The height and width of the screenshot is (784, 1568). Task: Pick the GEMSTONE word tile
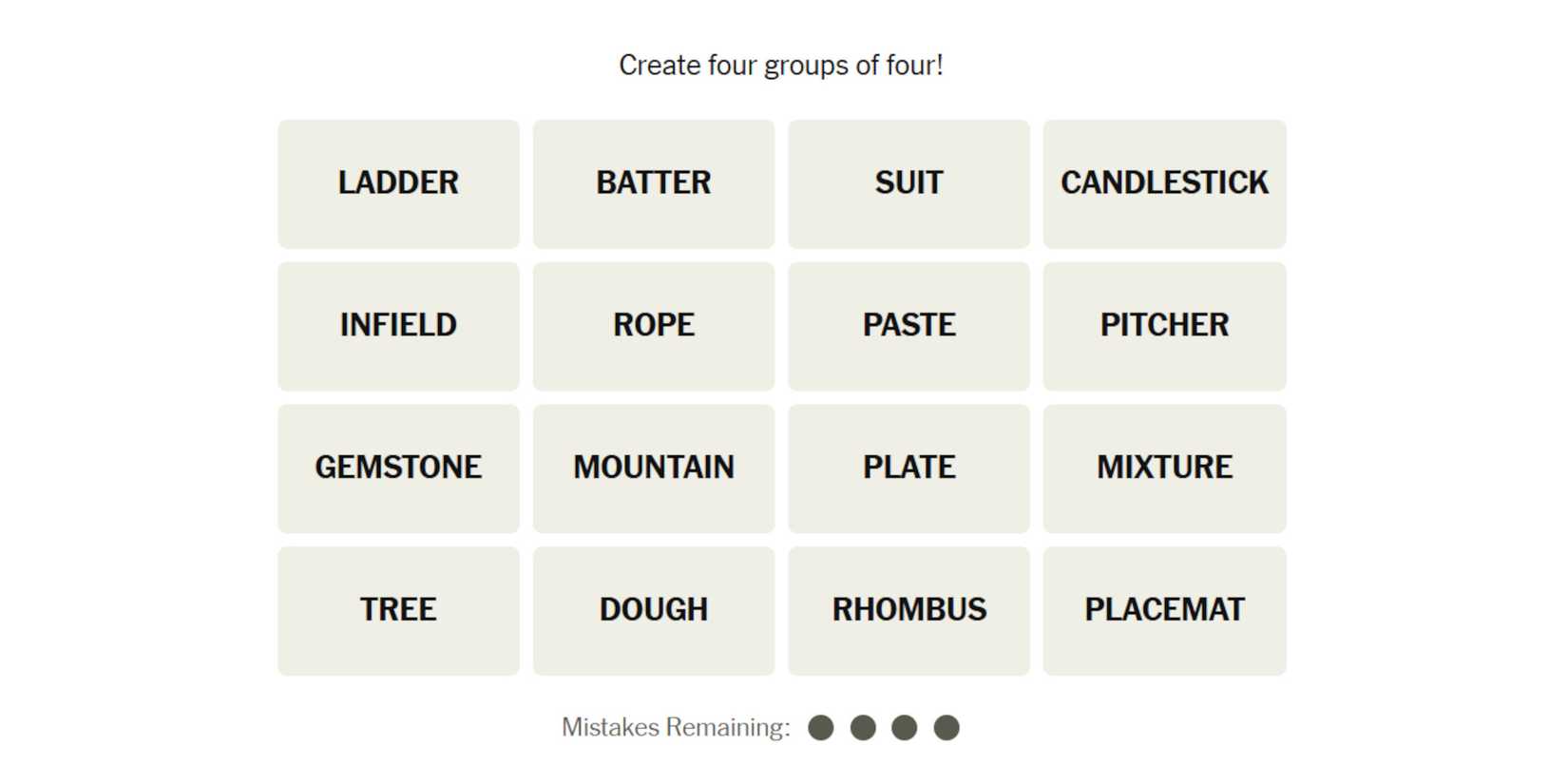pyautogui.click(x=398, y=468)
